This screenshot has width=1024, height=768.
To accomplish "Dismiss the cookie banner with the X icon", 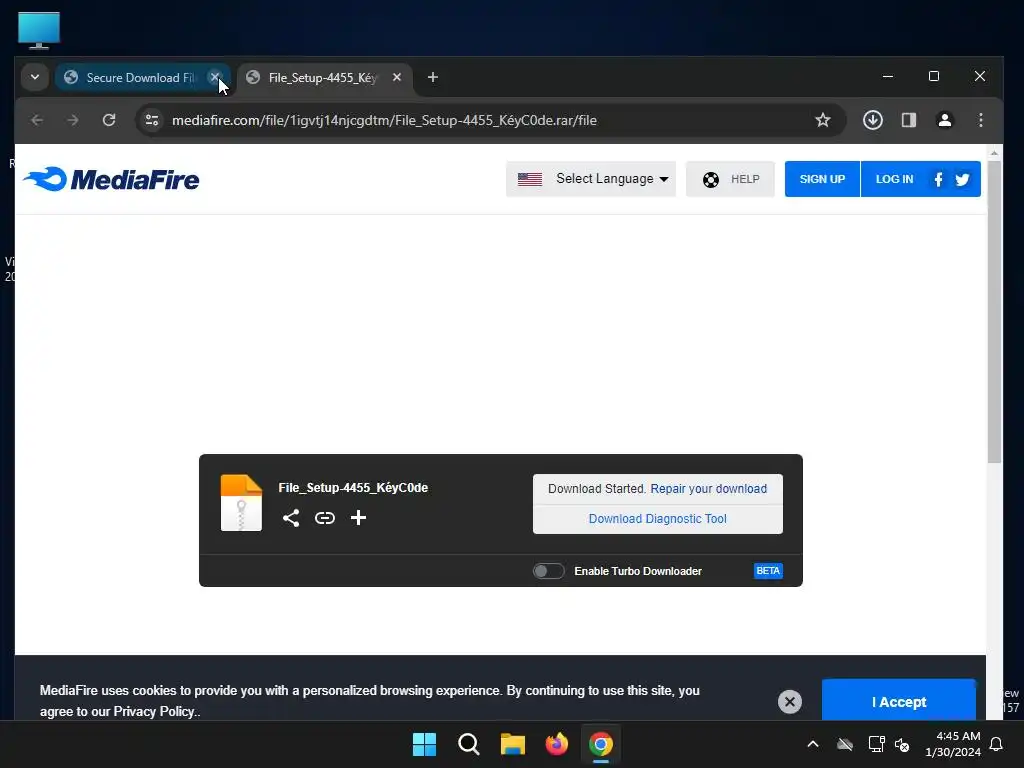I will click(790, 701).
